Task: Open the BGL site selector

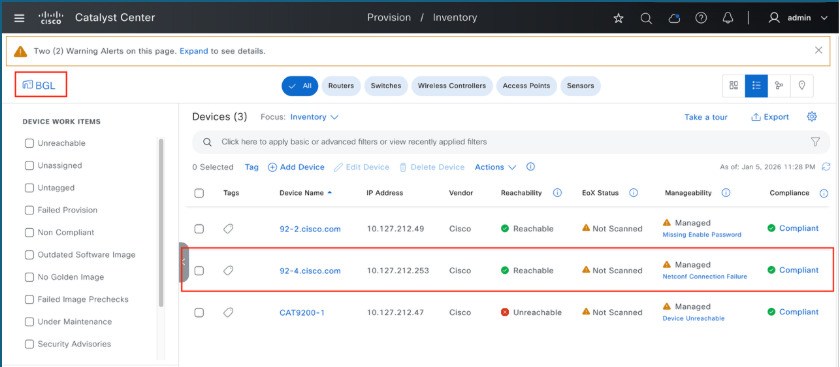Action: 39,85
